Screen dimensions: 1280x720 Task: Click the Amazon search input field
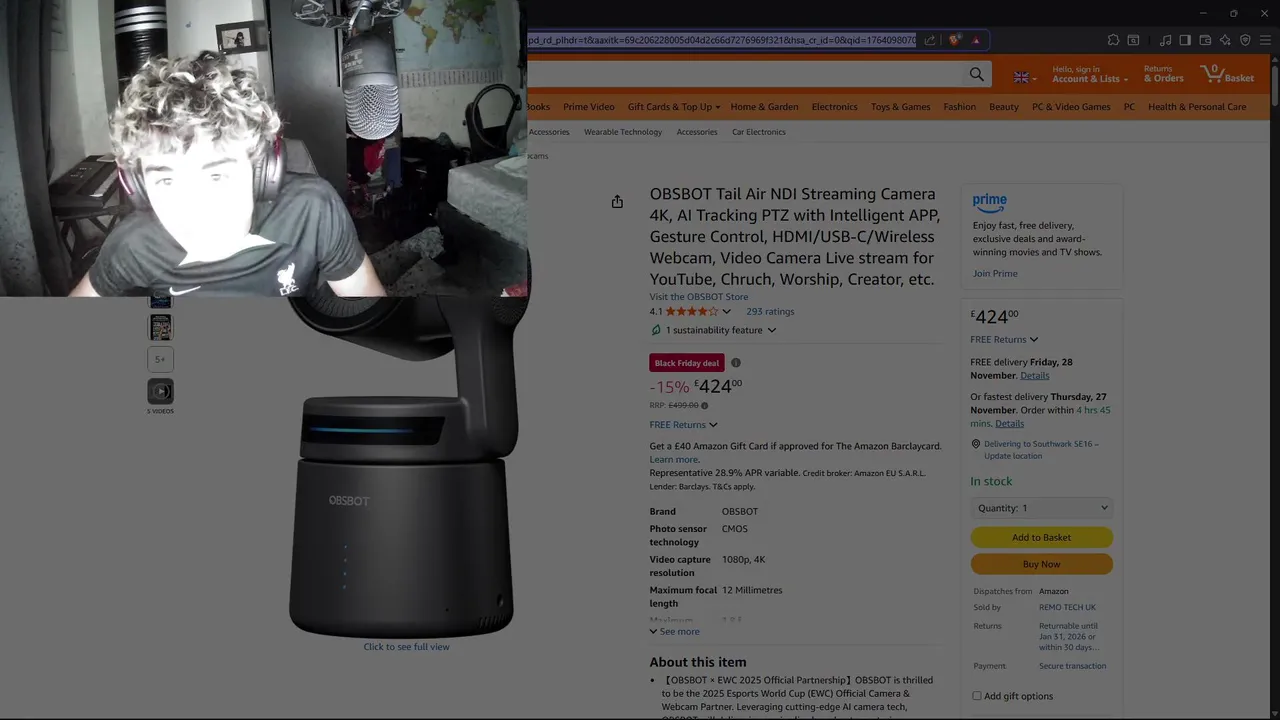(746, 75)
